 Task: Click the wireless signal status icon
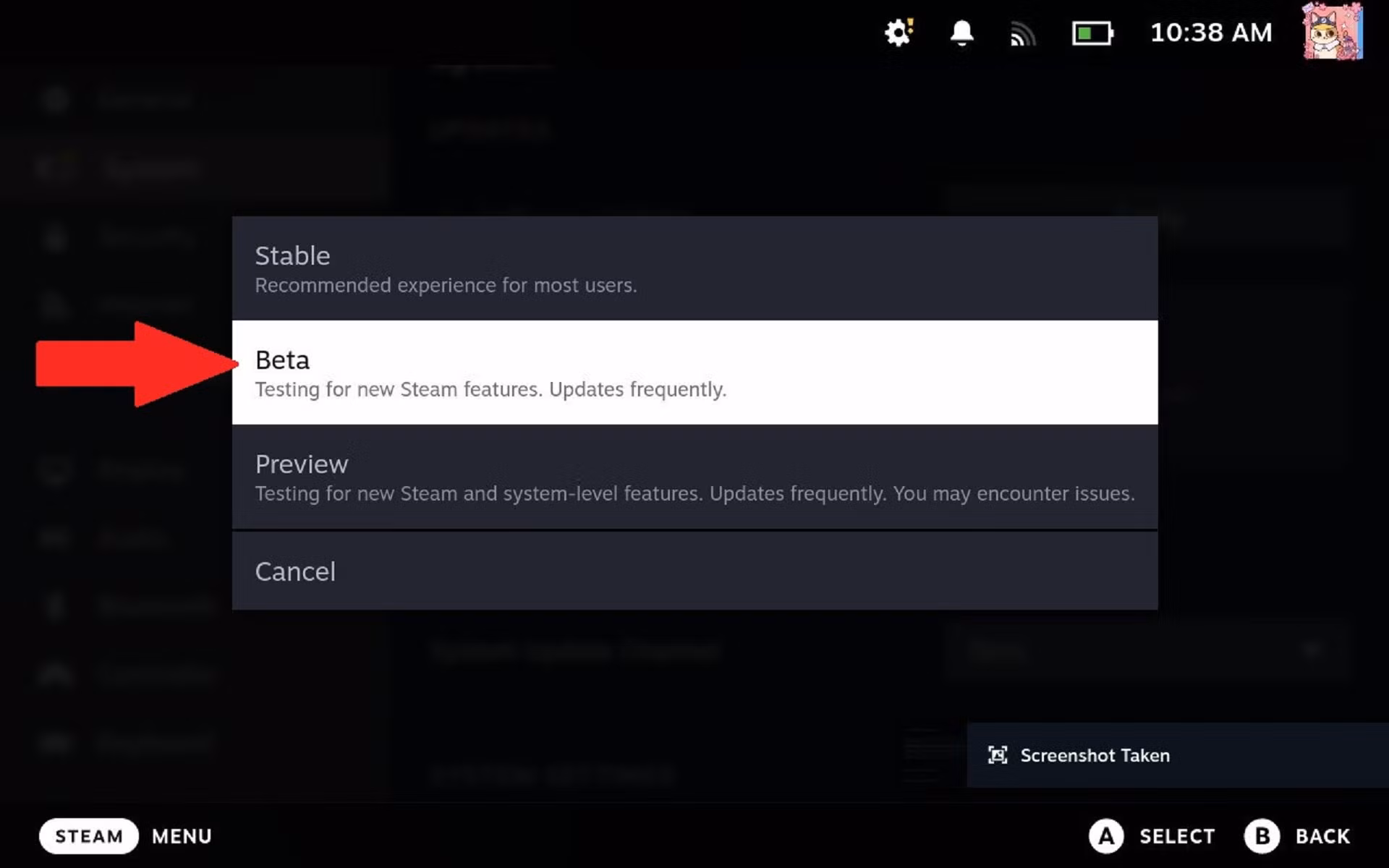[x=1022, y=33]
